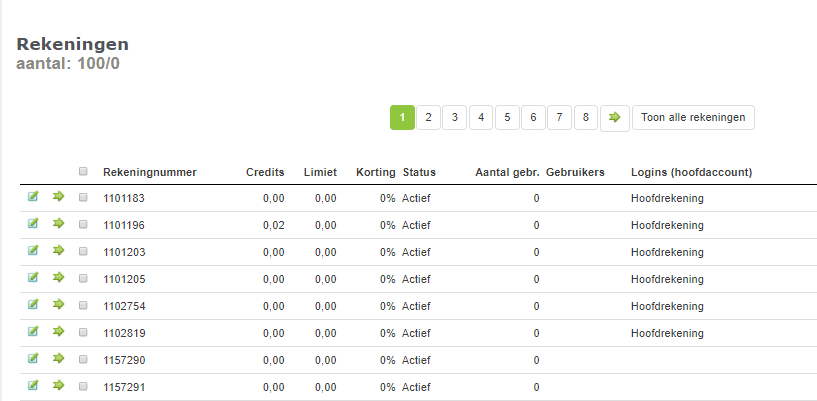Click the Status column header
This screenshot has width=817, height=401.
[419, 172]
